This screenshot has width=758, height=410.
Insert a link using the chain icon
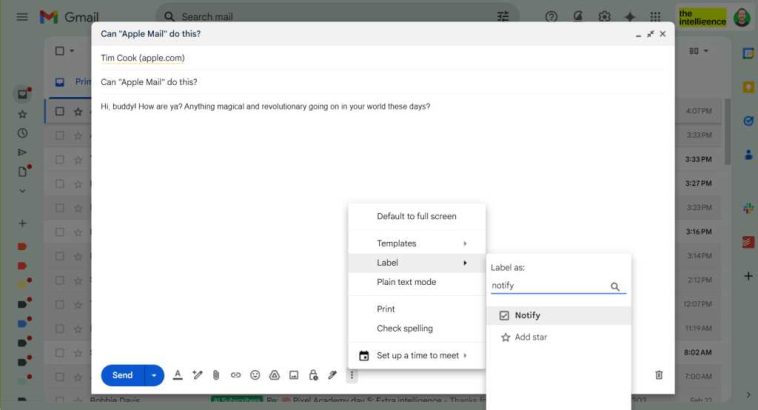[235, 375]
